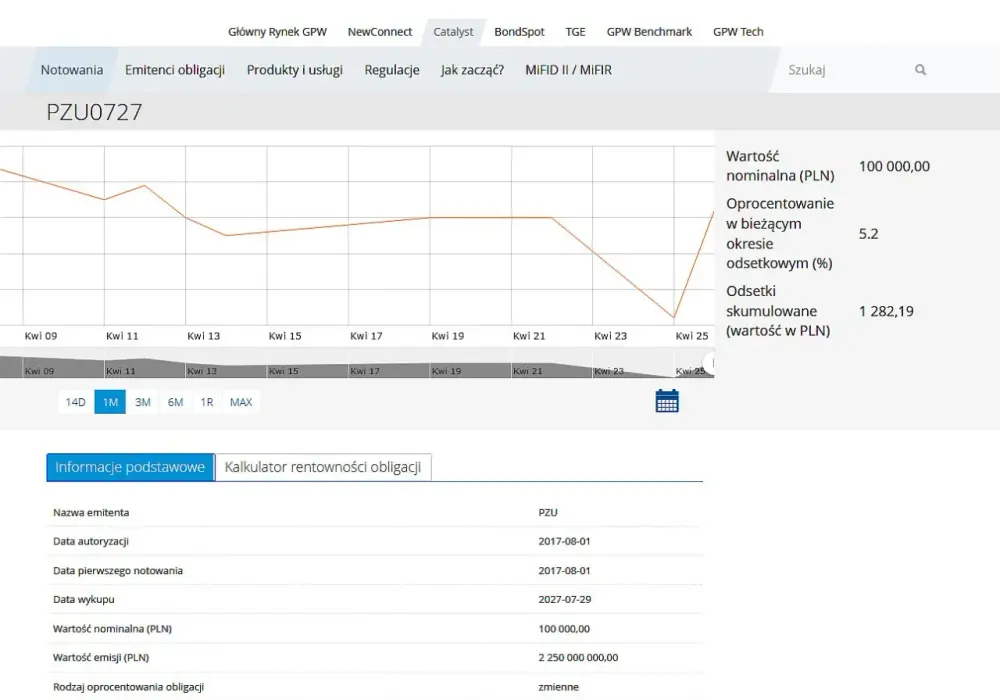Click Data autoryzacji value 2017-08-01
Screen dimensions: 1000x700
(564, 541)
